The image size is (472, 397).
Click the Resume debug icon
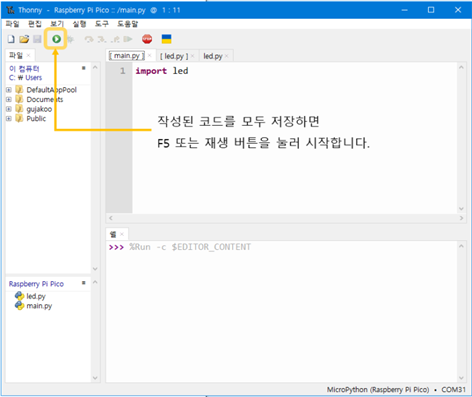[x=128, y=39]
